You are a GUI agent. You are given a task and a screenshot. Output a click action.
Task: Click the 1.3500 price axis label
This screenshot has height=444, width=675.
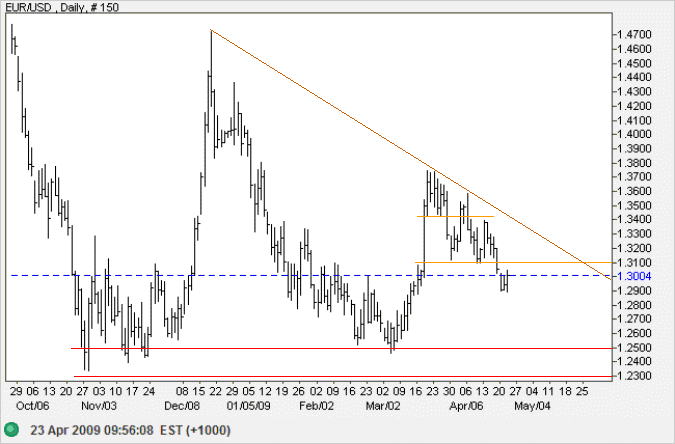coord(635,205)
